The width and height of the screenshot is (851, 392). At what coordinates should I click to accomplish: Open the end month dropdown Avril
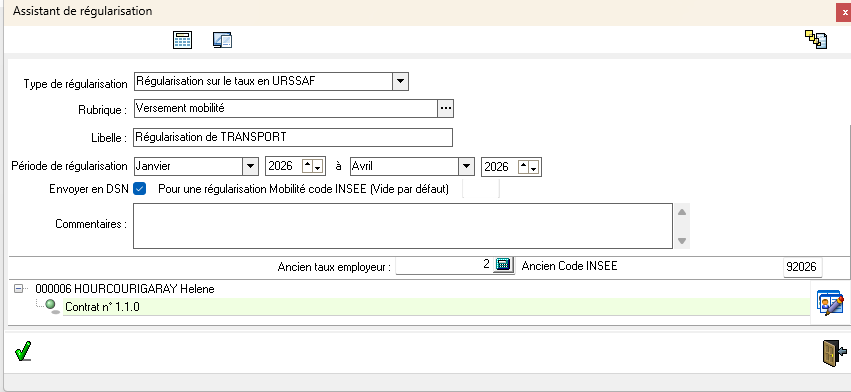(x=467, y=167)
